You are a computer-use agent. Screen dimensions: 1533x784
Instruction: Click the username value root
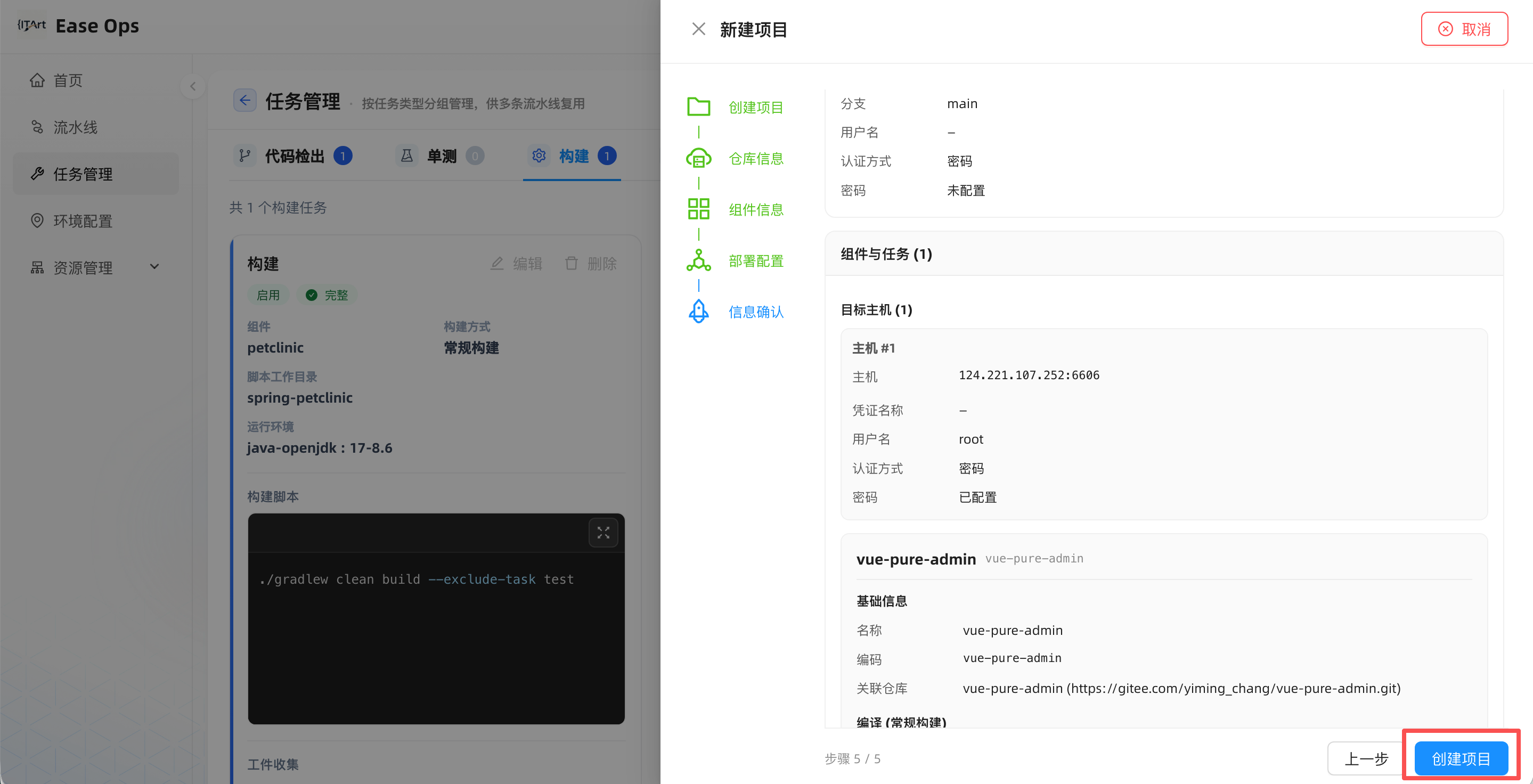tap(971, 439)
